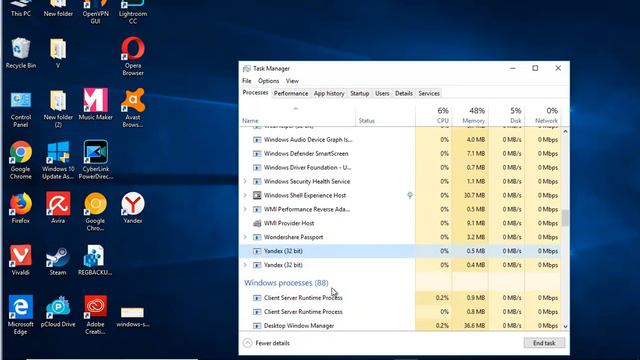Select the Avira desktop icon
The height and width of the screenshot is (360, 640).
coord(58,208)
